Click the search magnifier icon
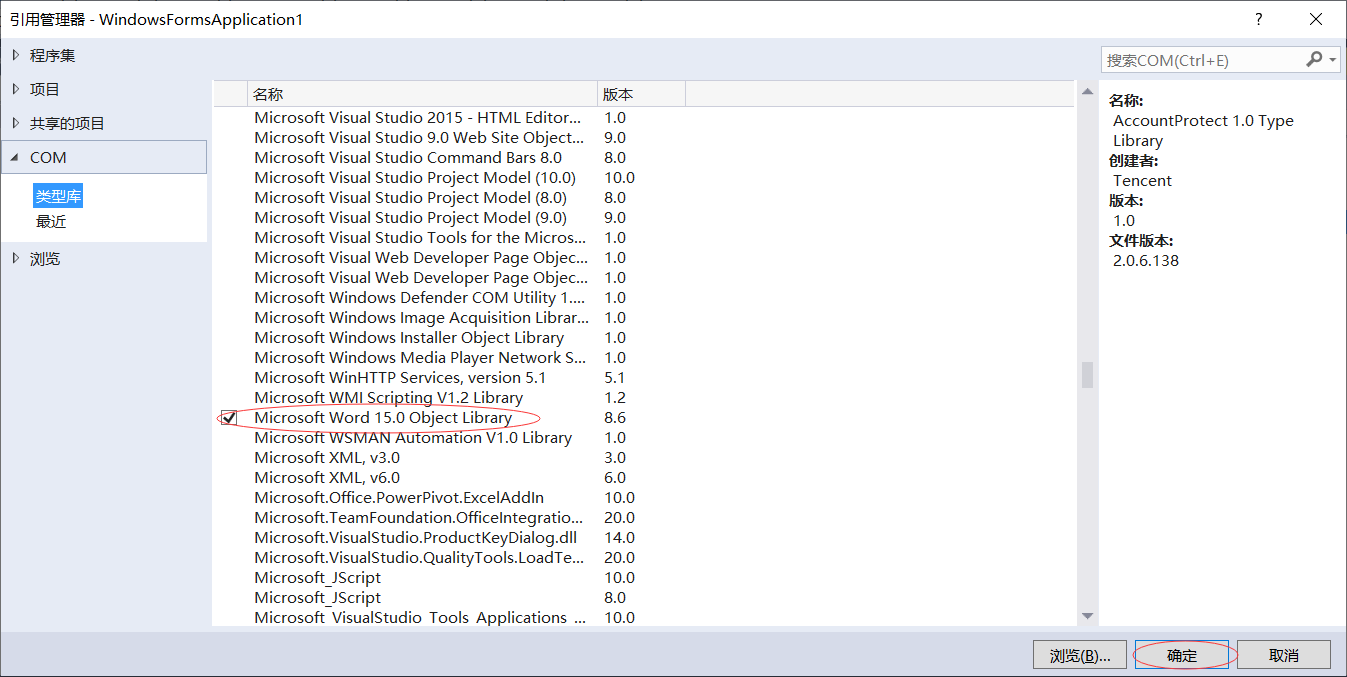This screenshot has width=1347, height=677. 1314,60
